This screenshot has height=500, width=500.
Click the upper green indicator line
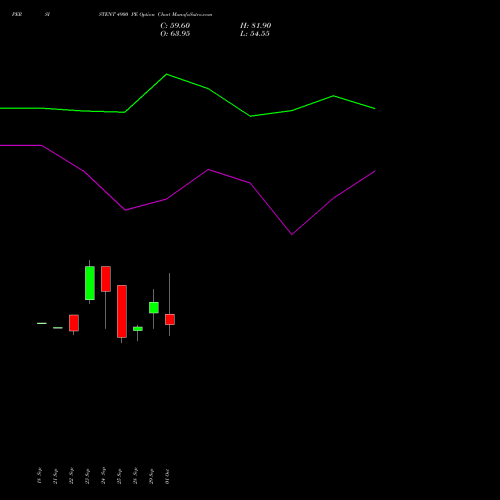(x=187, y=81)
